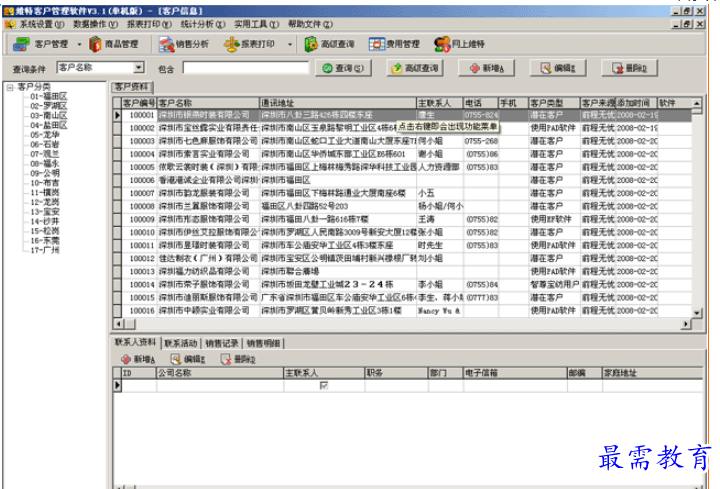This screenshot has width=720, height=489.
Task: Click the menu bar document icon beside 系统设置
Action: [x=10, y=24]
